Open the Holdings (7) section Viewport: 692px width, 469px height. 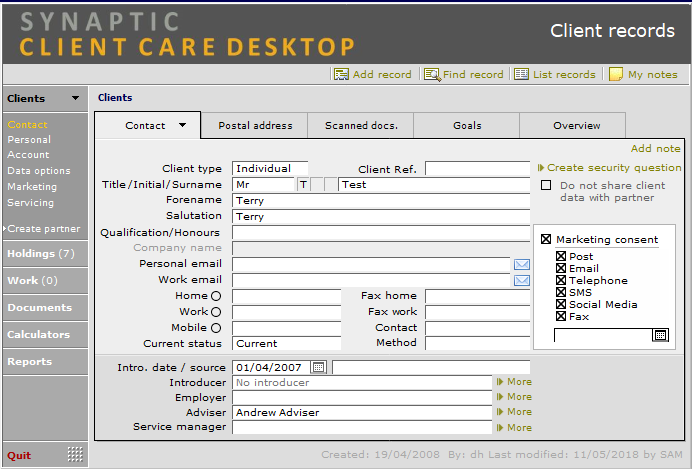[x=45, y=254]
